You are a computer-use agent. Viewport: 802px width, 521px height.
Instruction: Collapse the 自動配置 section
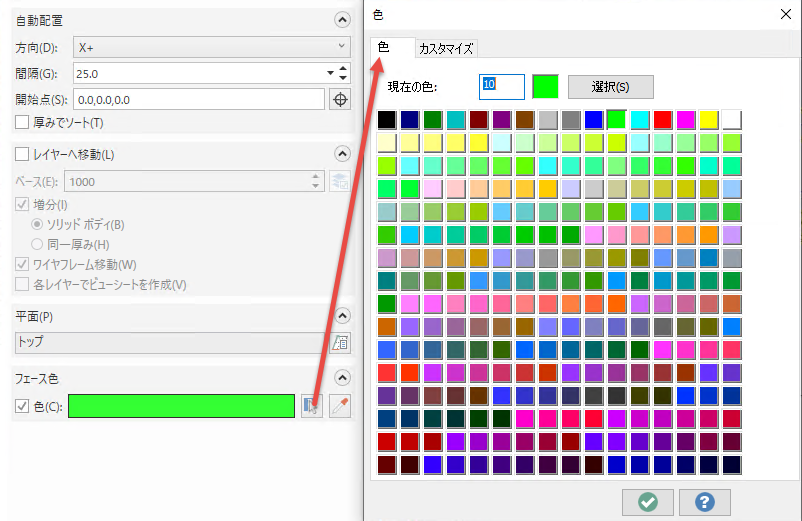coord(342,20)
